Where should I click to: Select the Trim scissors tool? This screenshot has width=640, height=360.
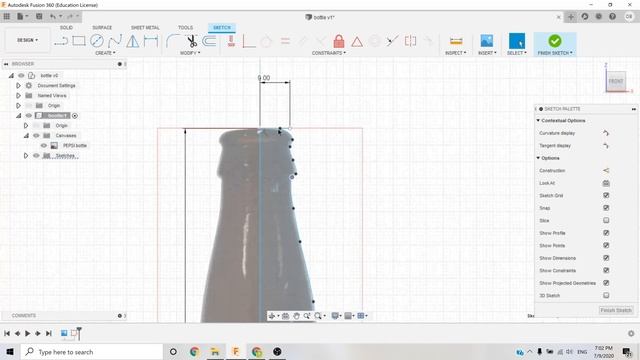(191, 41)
